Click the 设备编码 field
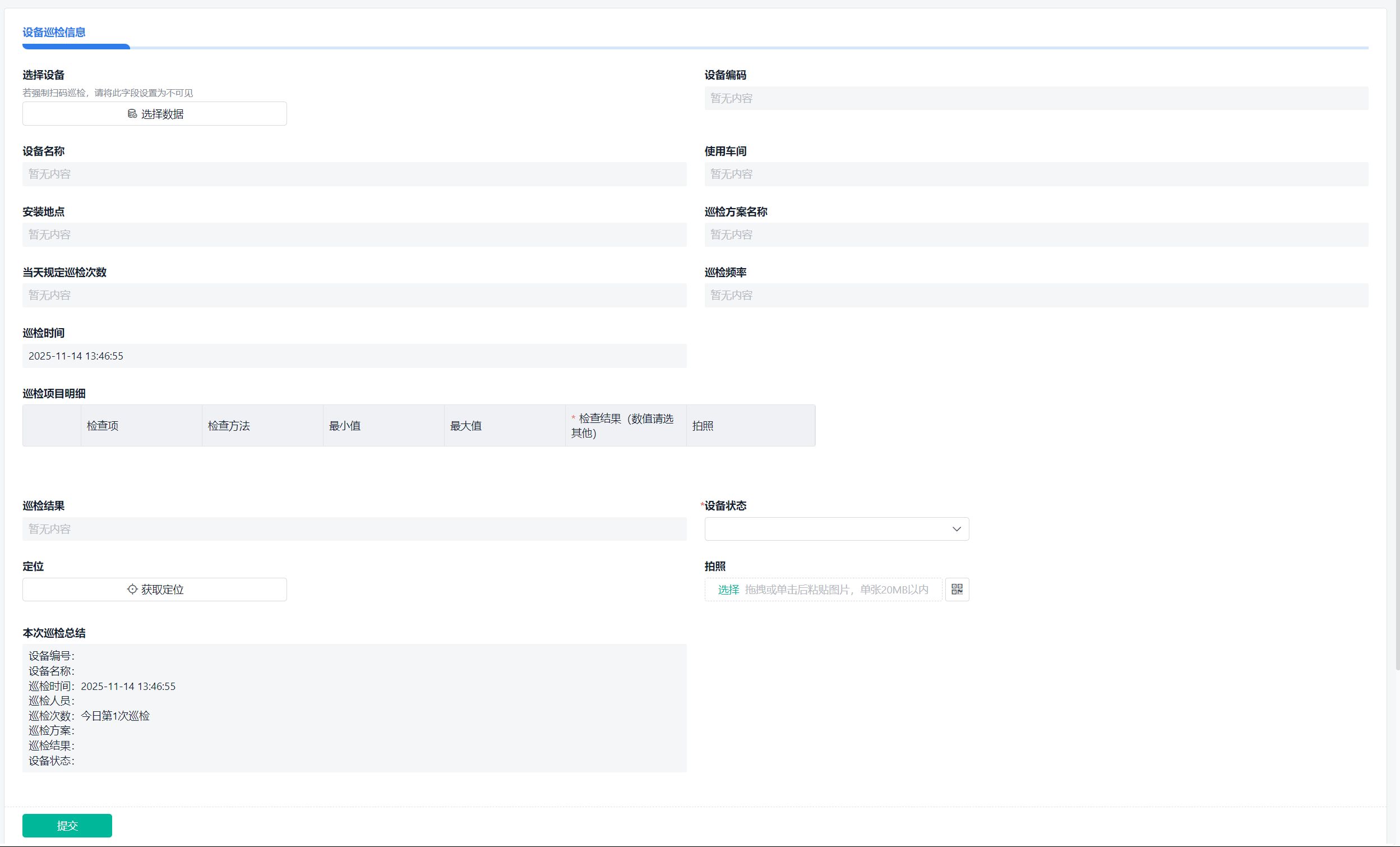The image size is (1400, 847). click(1036, 98)
